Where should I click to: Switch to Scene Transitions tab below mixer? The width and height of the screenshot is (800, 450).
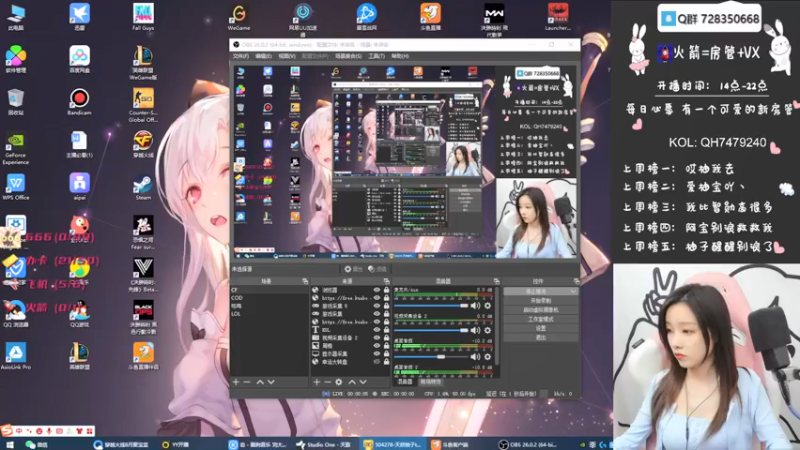coord(431,382)
